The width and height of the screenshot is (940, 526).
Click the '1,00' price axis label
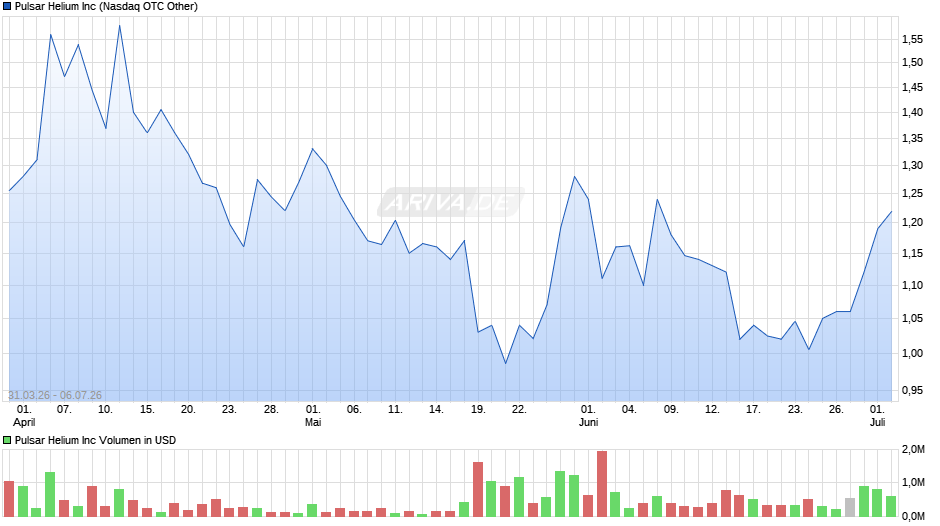pos(912,353)
